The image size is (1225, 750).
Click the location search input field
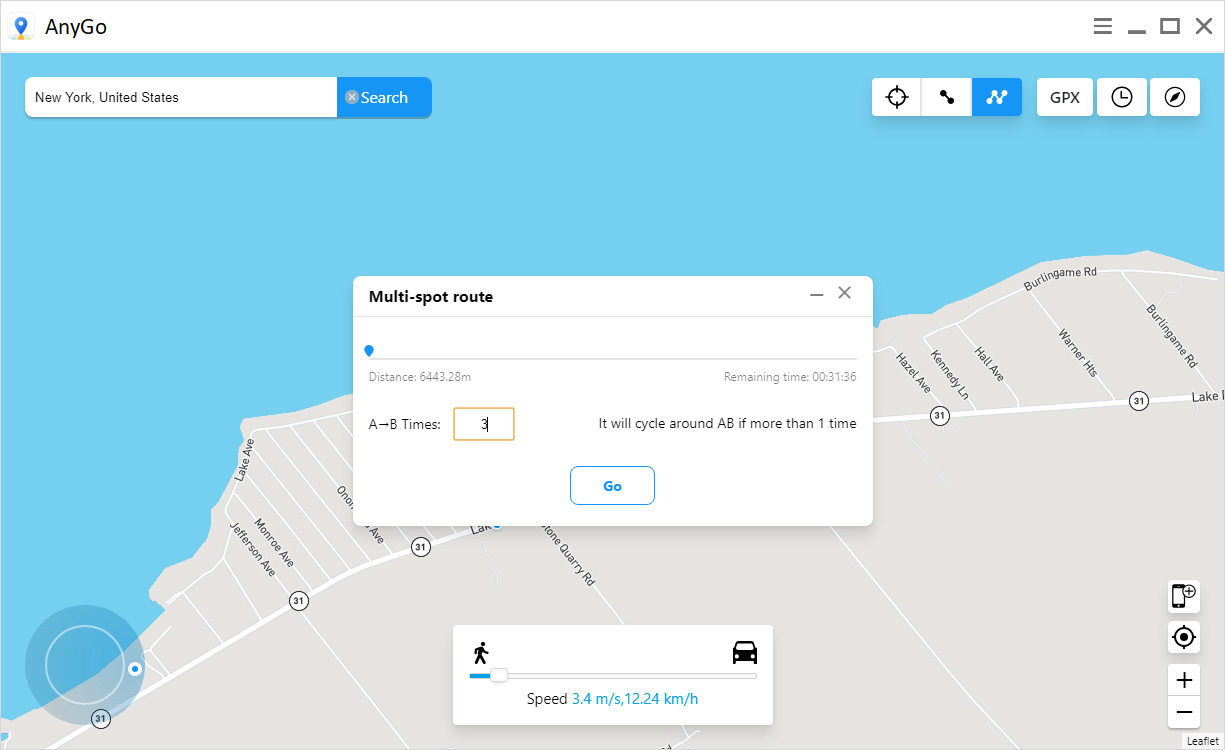(x=180, y=97)
